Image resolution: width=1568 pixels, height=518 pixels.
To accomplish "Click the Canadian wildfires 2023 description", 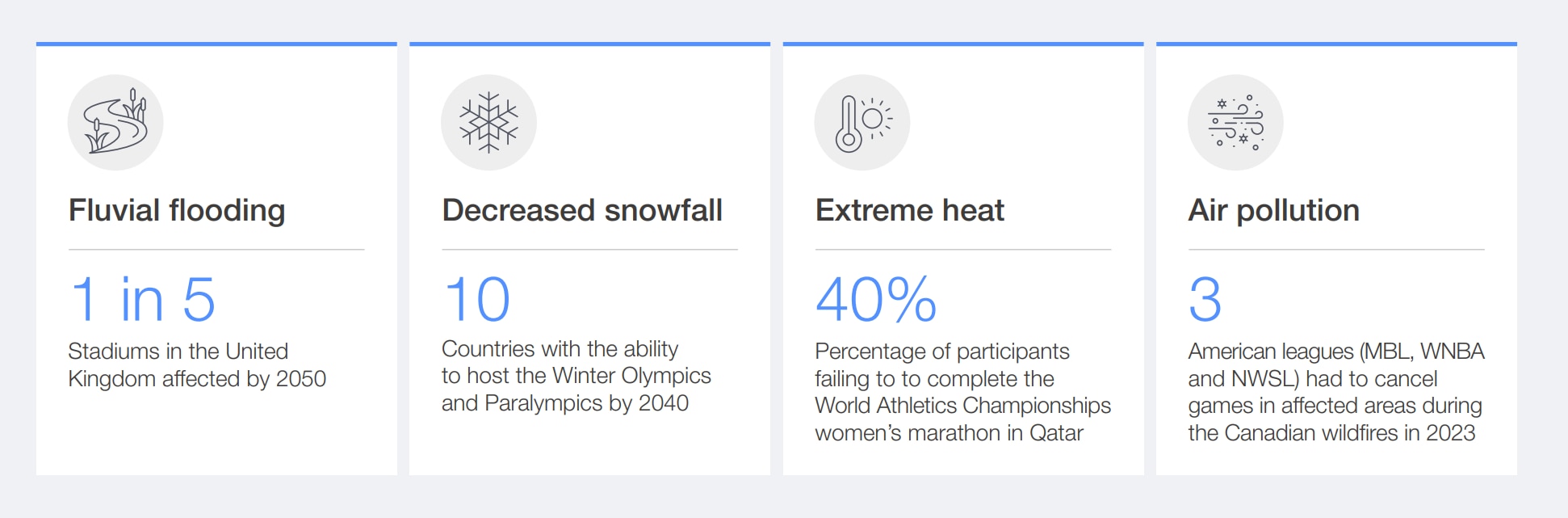I will [1335, 392].
